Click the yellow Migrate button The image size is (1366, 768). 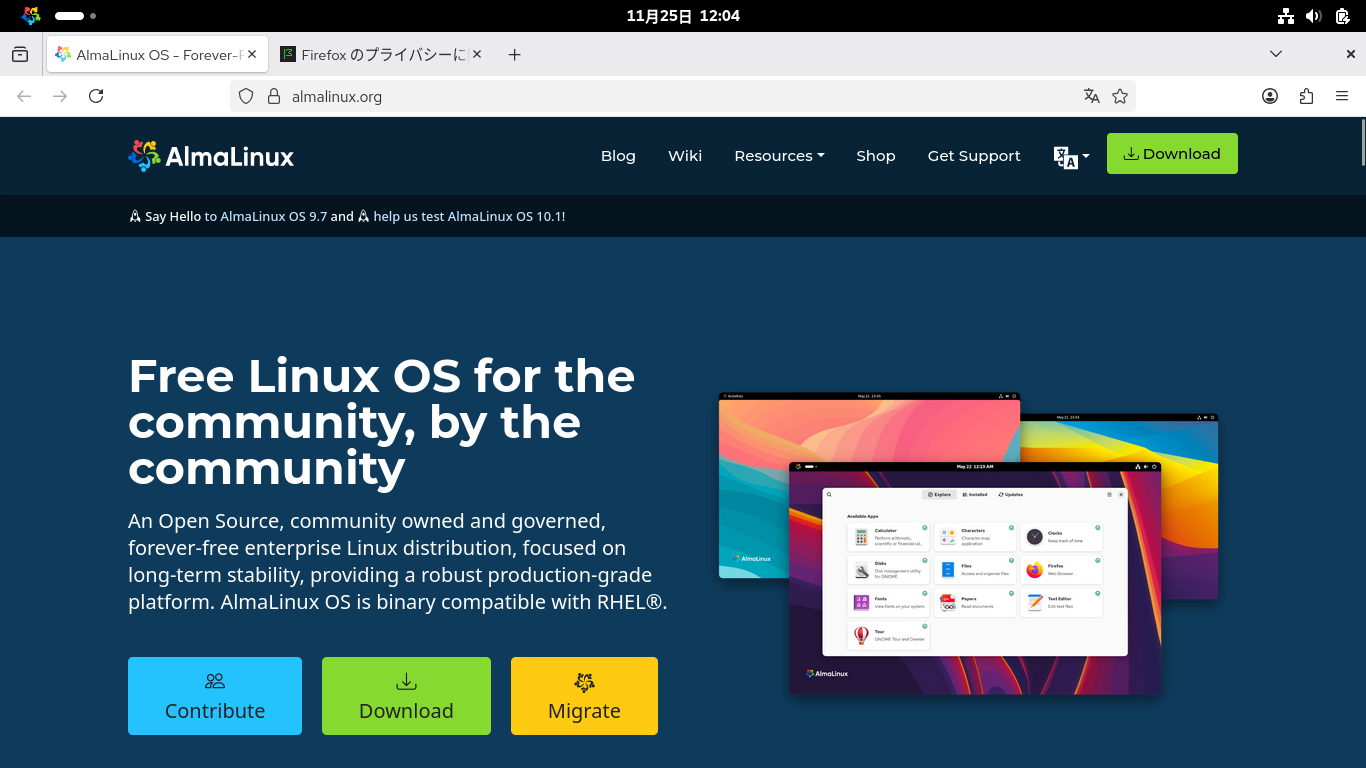pyautogui.click(x=584, y=696)
